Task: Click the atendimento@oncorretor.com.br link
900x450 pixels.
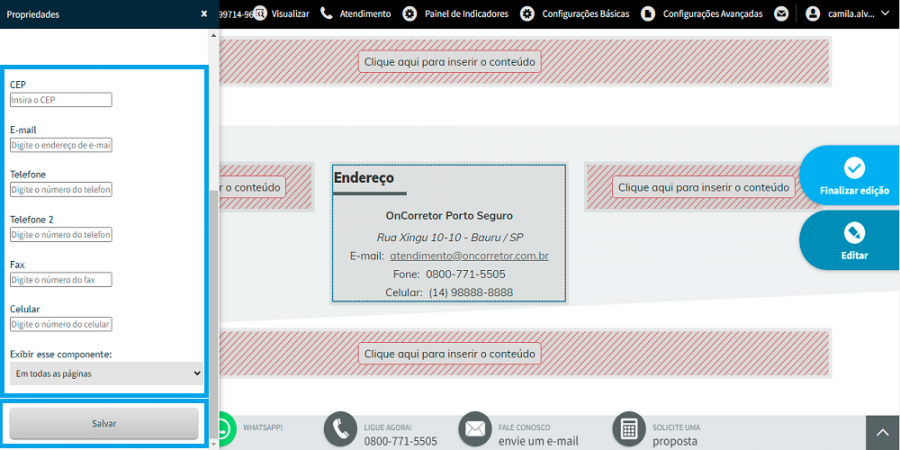Action: [469, 255]
